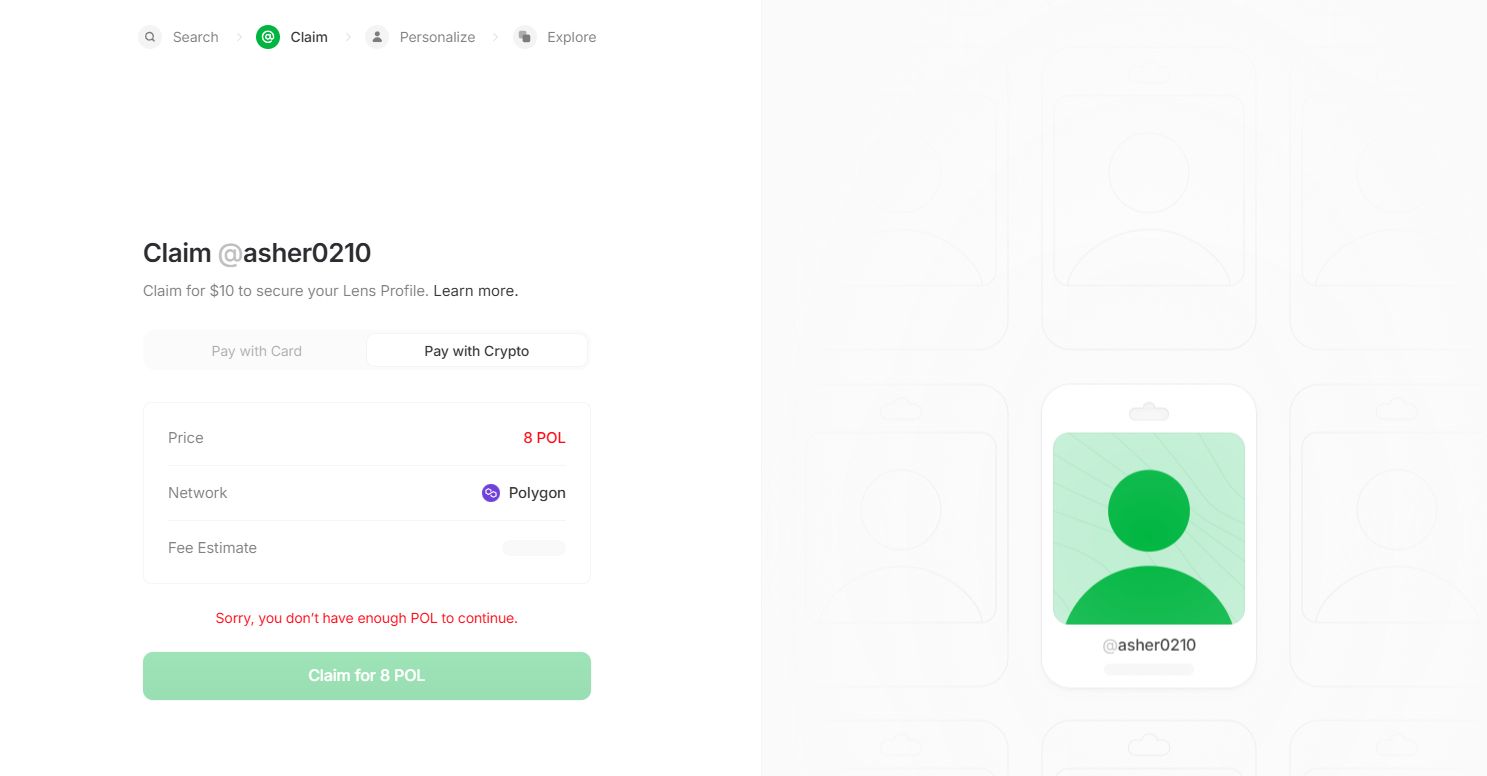This screenshot has width=1487, height=776.
Task: Click the chevron between Personalize and Explore
Action: (495, 37)
